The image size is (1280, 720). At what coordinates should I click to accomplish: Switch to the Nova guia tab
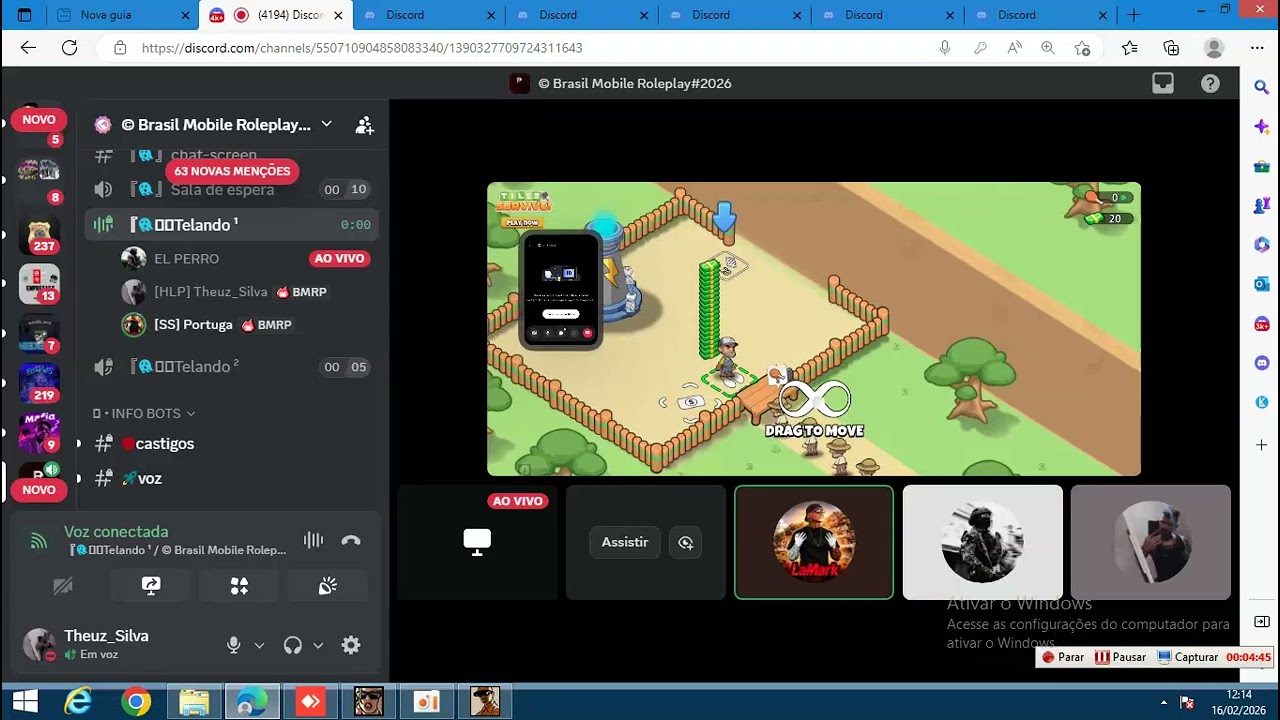point(124,15)
